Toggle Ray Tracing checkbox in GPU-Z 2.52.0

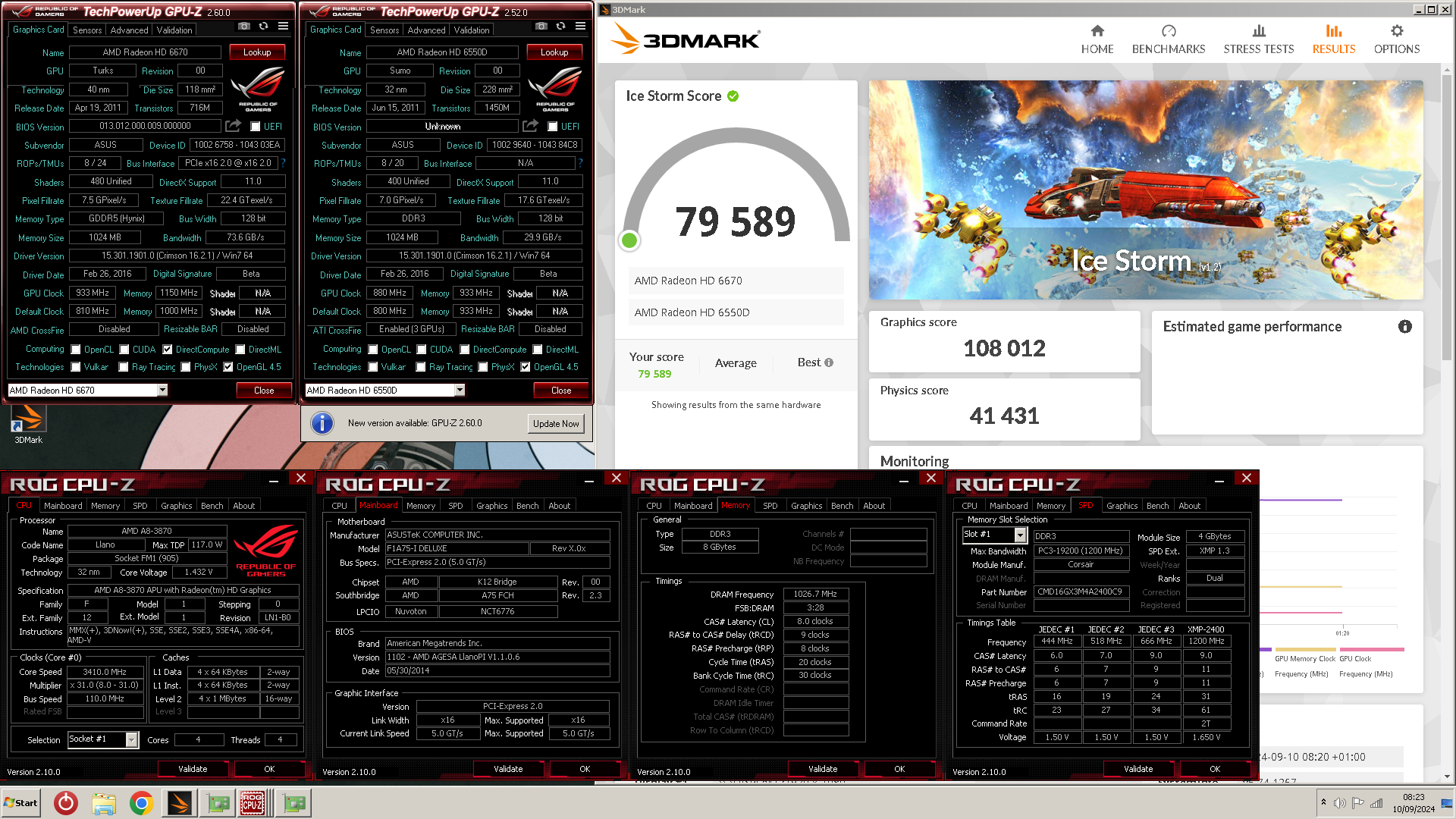[421, 367]
